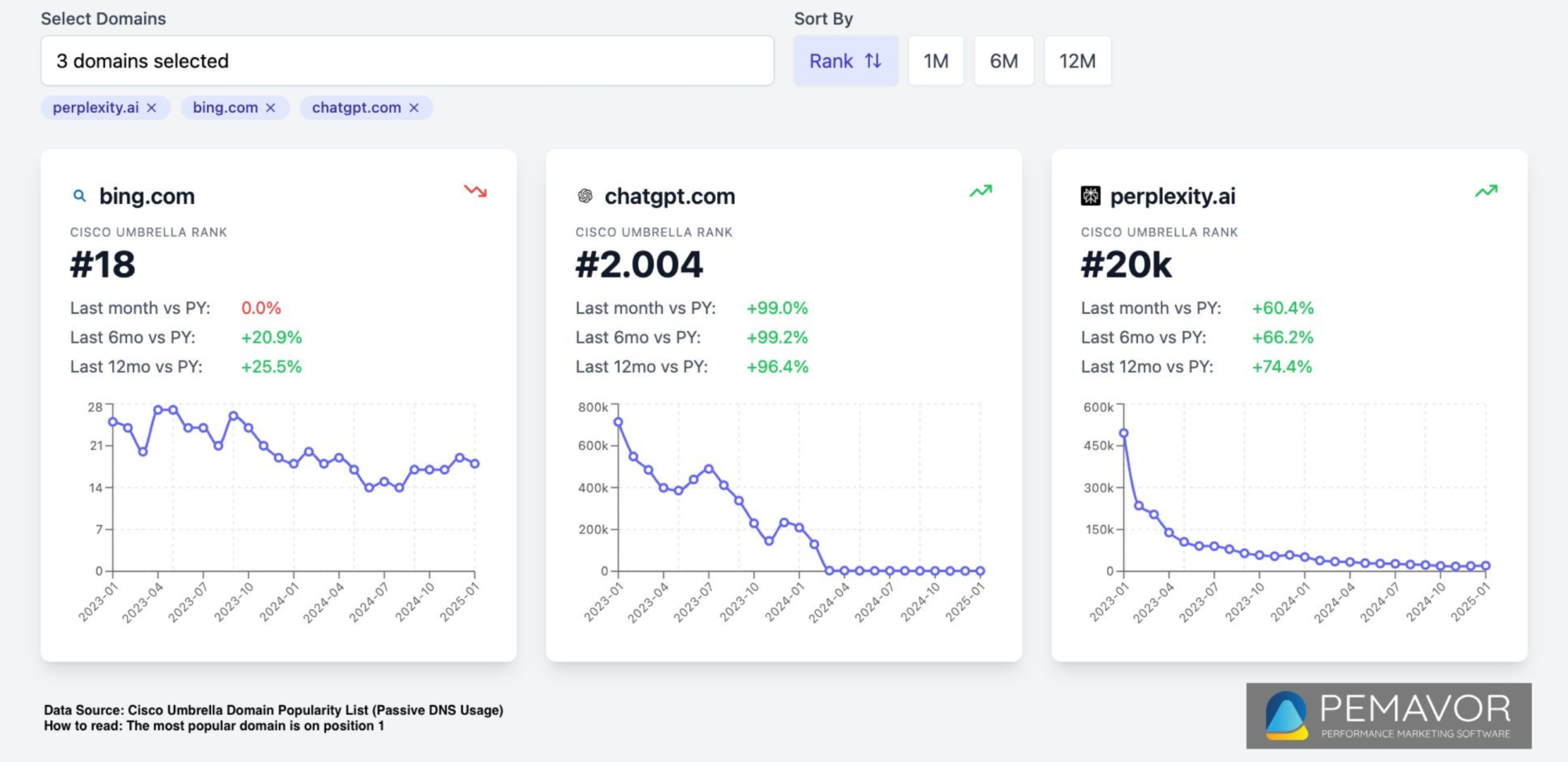Click CISCO UMBRELLA RANK label on perplexity.ai card
This screenshot has height=762, width=1568.
tap(1160, 232)
